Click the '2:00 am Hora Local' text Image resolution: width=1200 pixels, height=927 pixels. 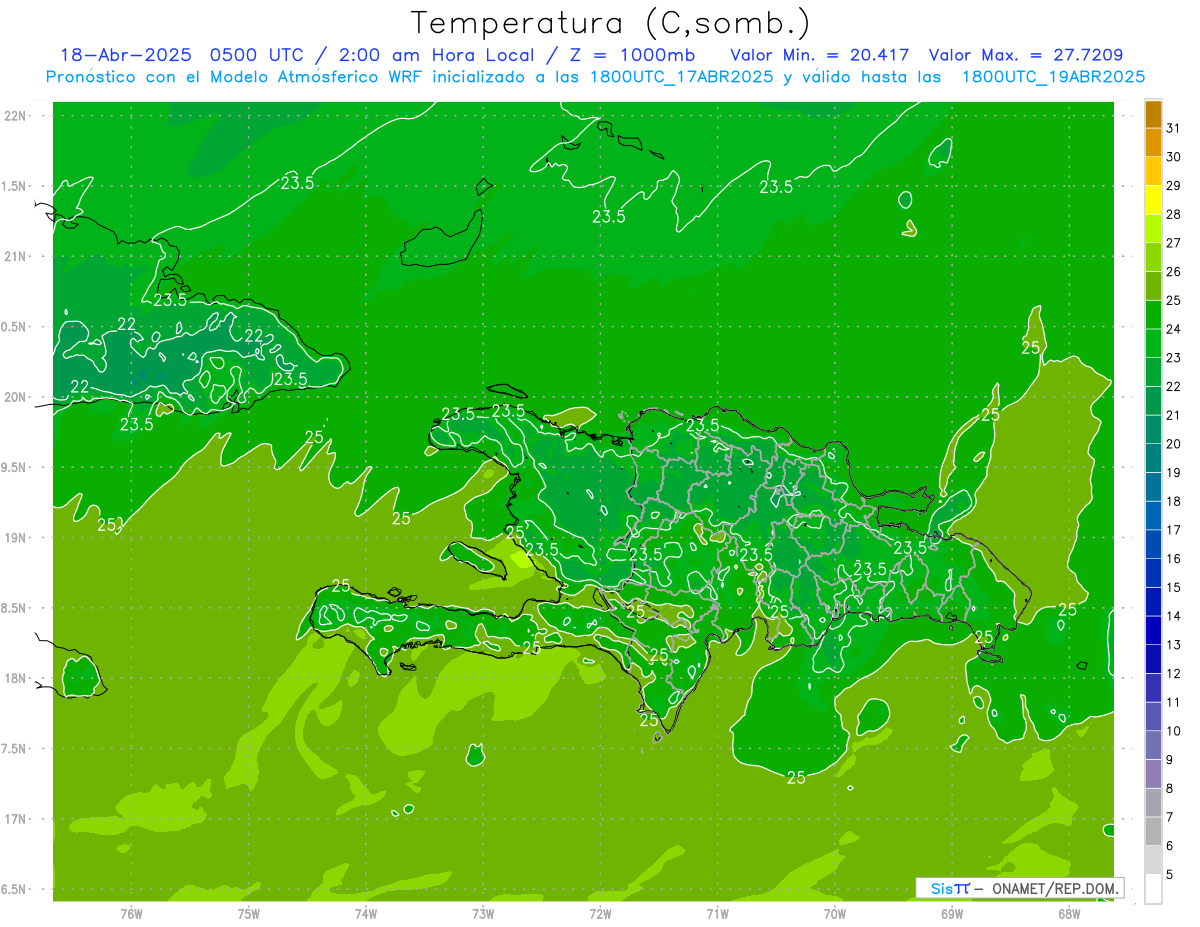coord(435,55)
